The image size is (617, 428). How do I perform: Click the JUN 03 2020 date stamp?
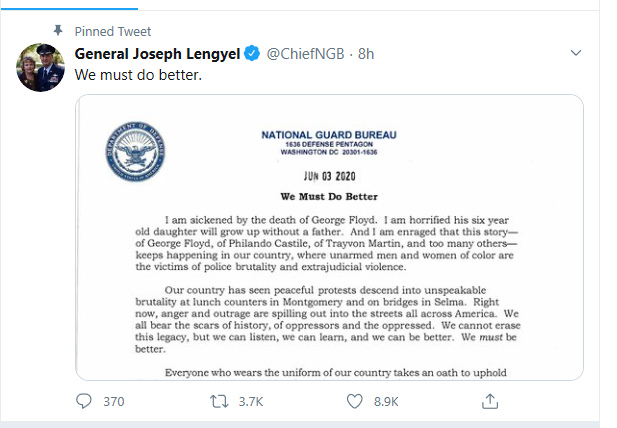[x=329, y=172]
